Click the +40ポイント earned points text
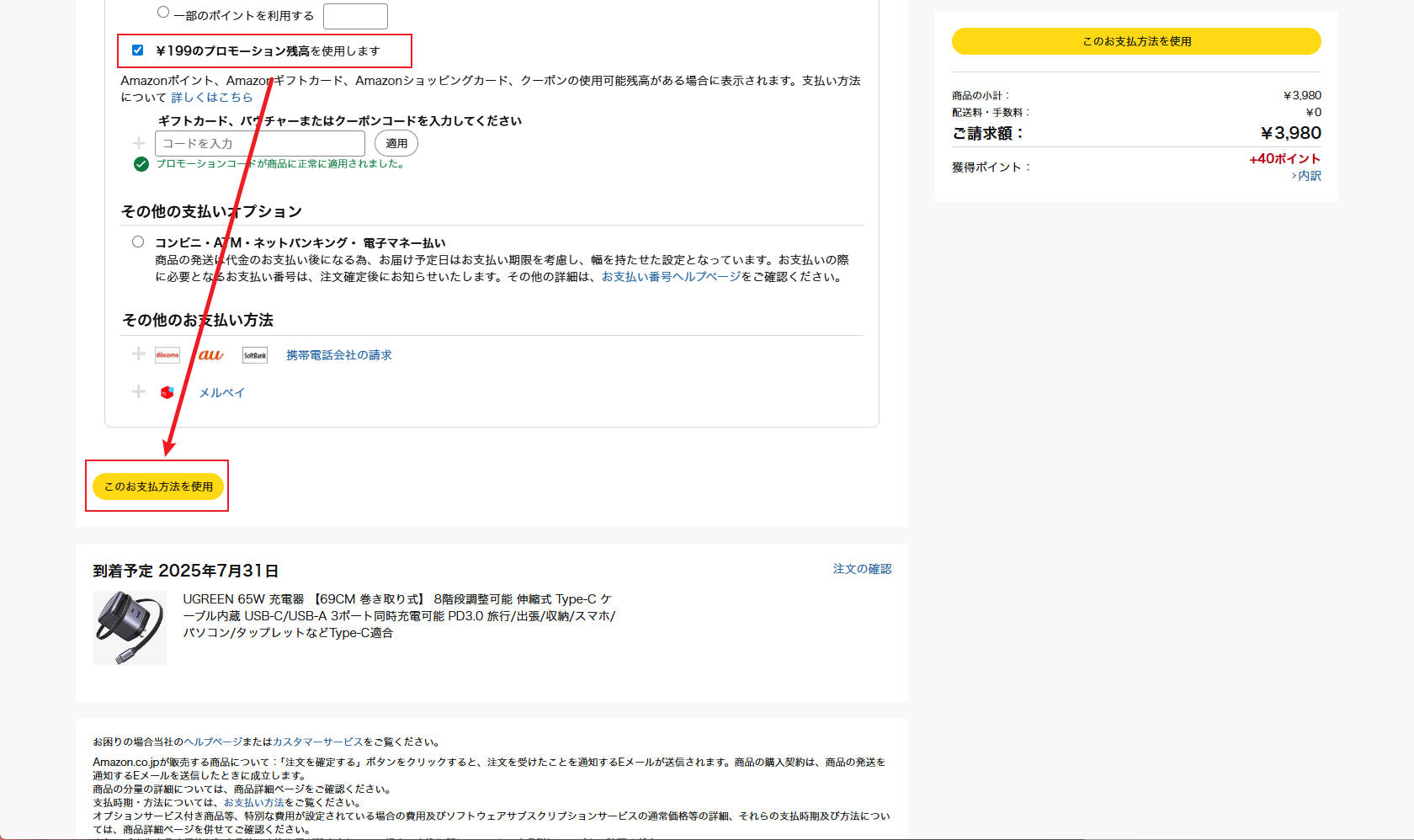Screen dimensions: 1414x840 (1284, 159)
